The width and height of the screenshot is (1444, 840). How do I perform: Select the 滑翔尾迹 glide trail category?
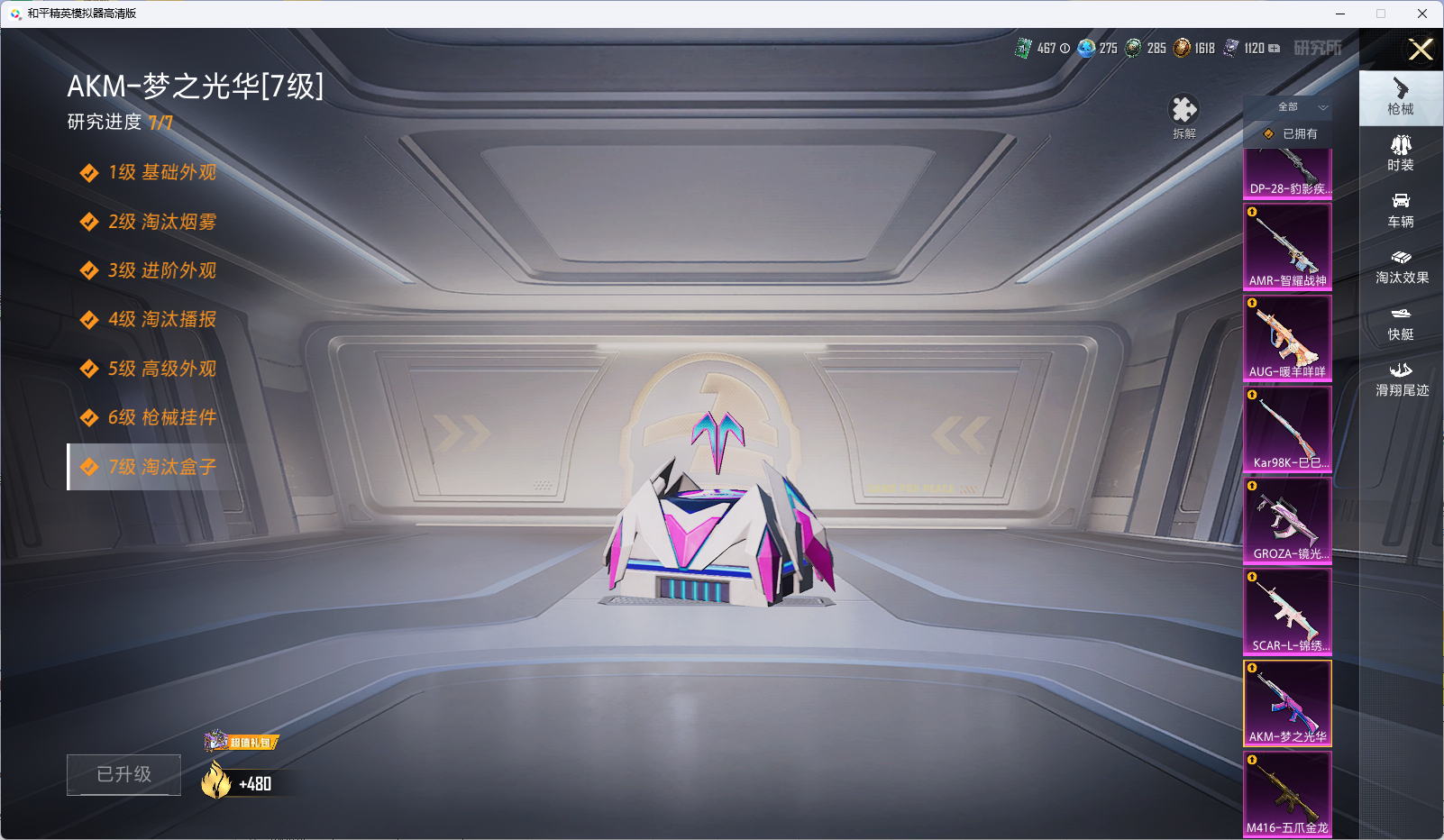click(x=1401, y=379)
